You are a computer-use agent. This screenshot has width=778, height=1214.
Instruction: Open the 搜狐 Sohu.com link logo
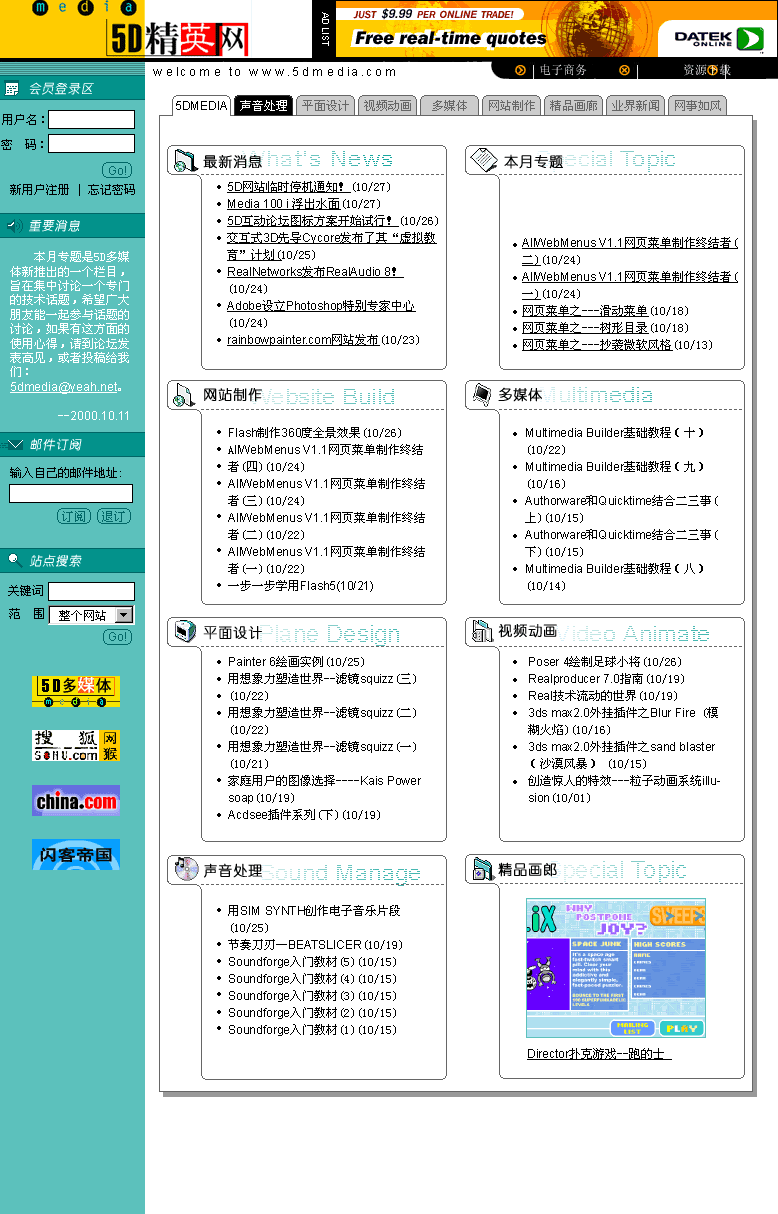coord(76,746)
